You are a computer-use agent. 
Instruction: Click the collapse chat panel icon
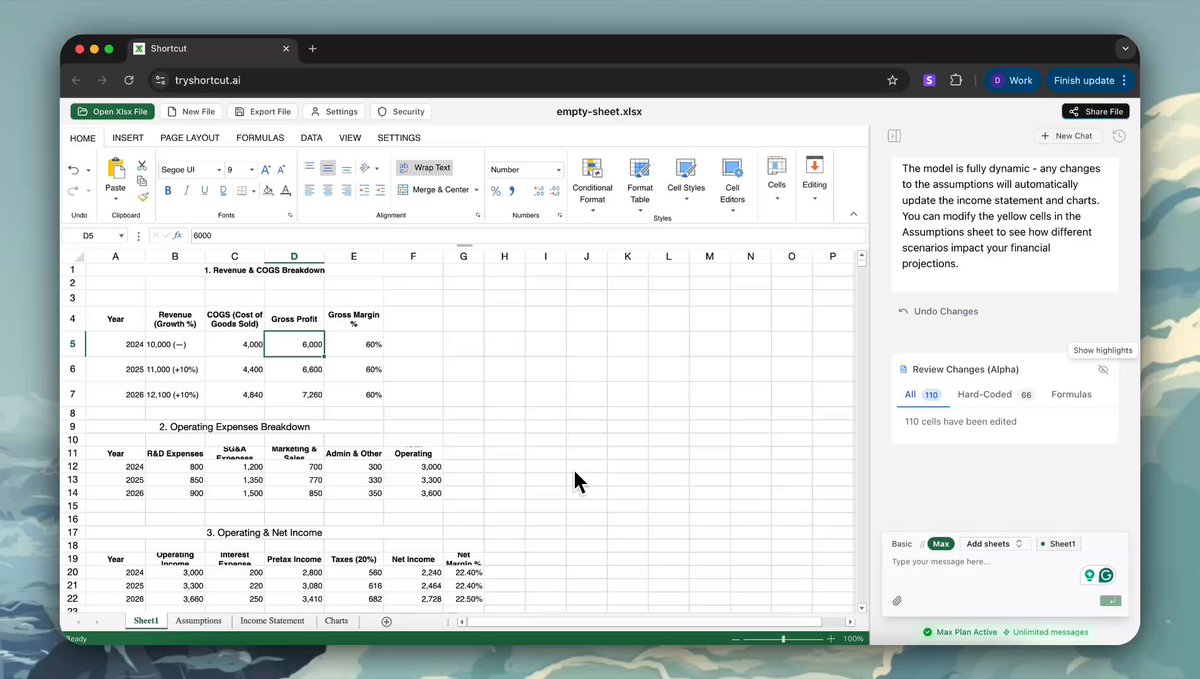tap(895, 136)
